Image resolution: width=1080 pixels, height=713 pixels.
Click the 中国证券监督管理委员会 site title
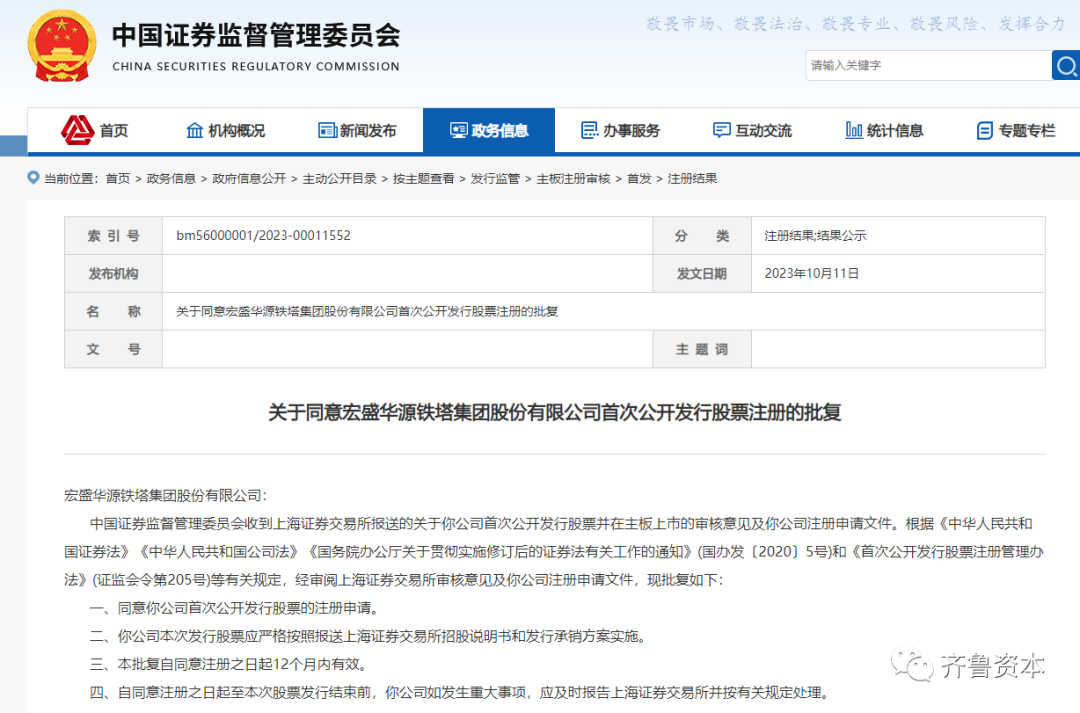256,35
